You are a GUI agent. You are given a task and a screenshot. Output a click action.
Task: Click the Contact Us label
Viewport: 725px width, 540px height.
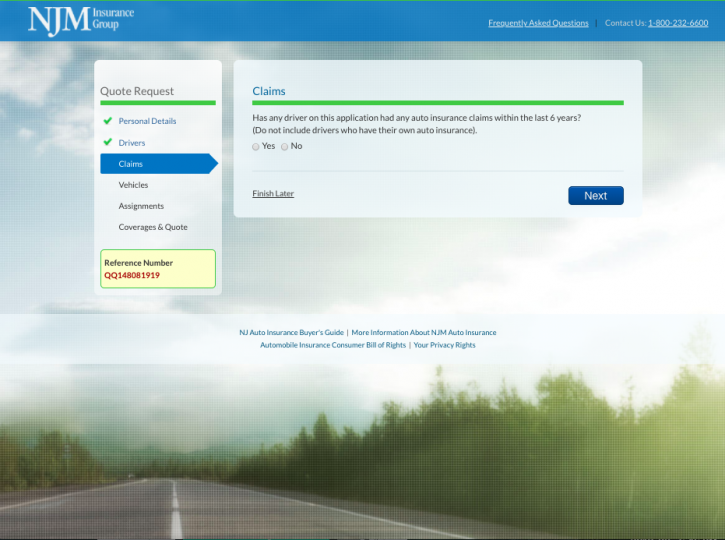625,23
